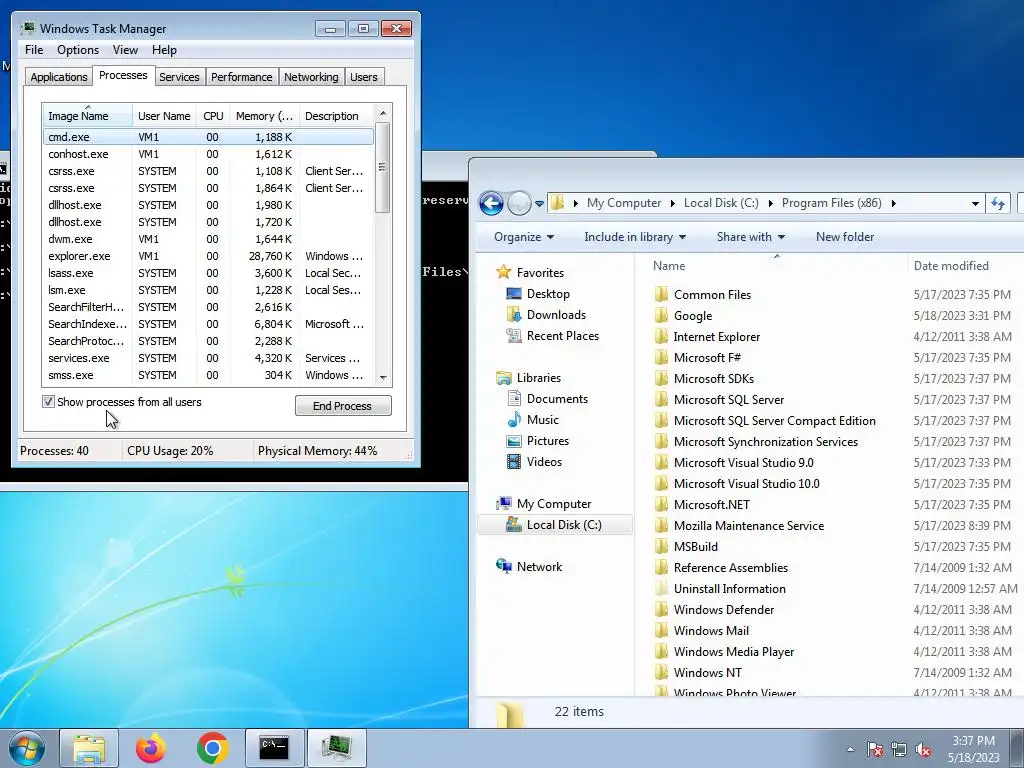Screen dimensions: 1024x768
Task: Sort processes by Image Name column
Action: click(88, 116)
